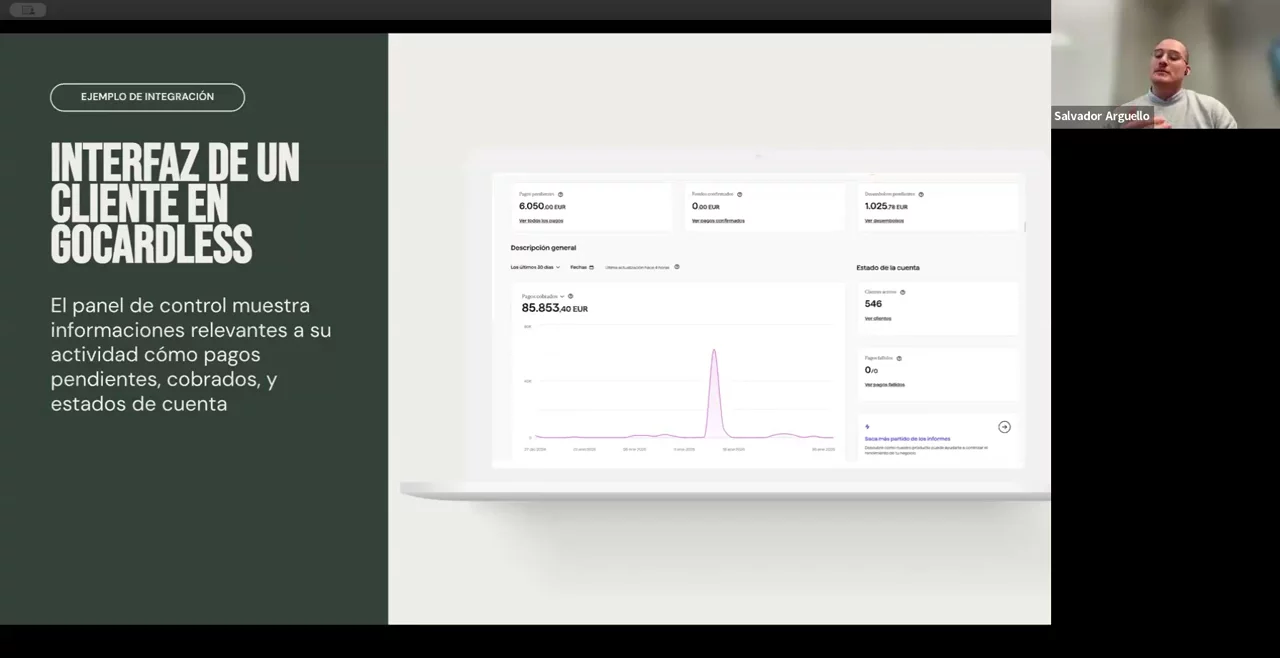Click the '6.050,00 EUR' pending amount

tap(542, 206)
